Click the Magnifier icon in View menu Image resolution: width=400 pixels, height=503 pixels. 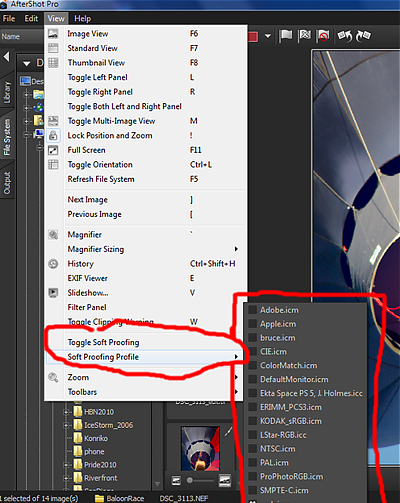pyautogui.click(x=53, y=235)
